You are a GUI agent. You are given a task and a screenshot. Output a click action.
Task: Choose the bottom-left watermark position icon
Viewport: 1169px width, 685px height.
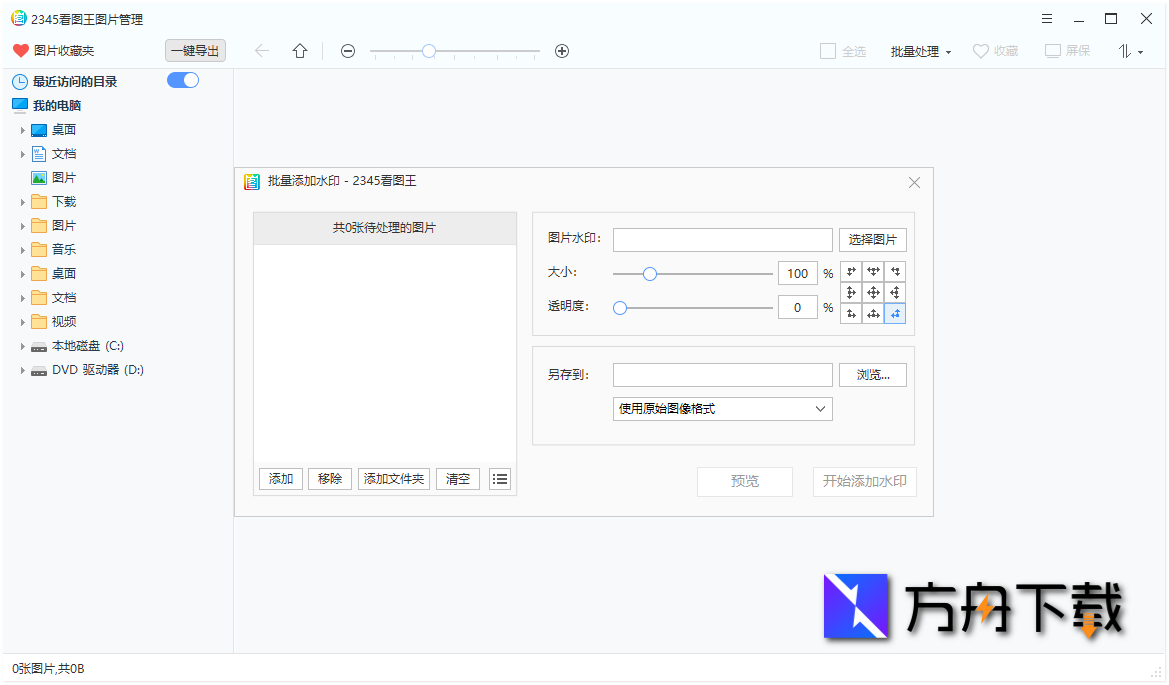coord(850,313)
